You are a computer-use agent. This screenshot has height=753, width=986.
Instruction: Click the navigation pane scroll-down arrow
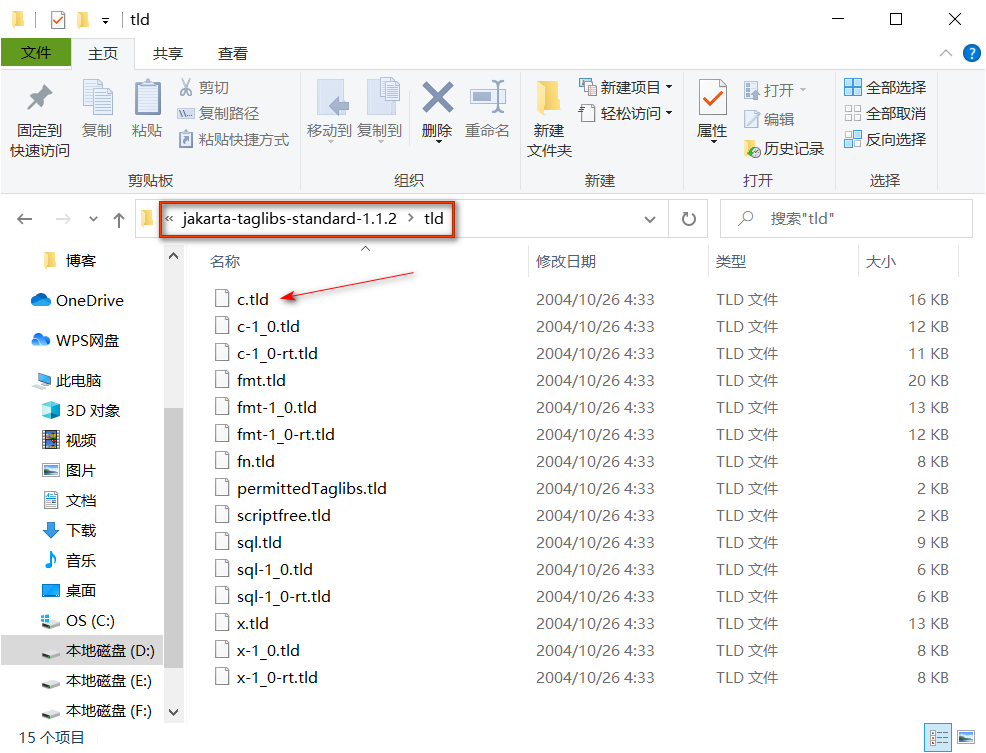(x=174, y=712)
